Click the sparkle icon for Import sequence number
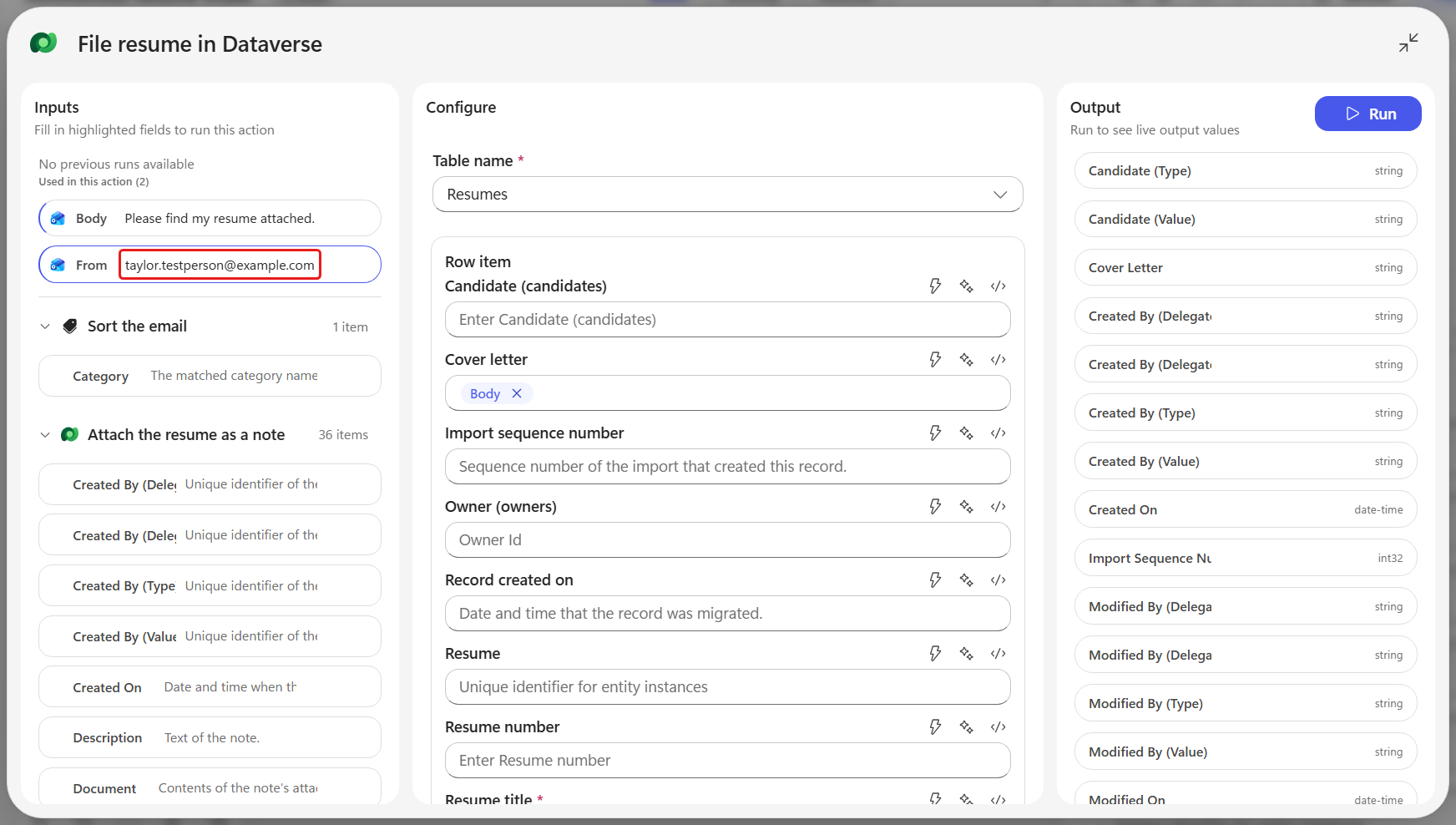1456x825 pixels. (967, 433)
